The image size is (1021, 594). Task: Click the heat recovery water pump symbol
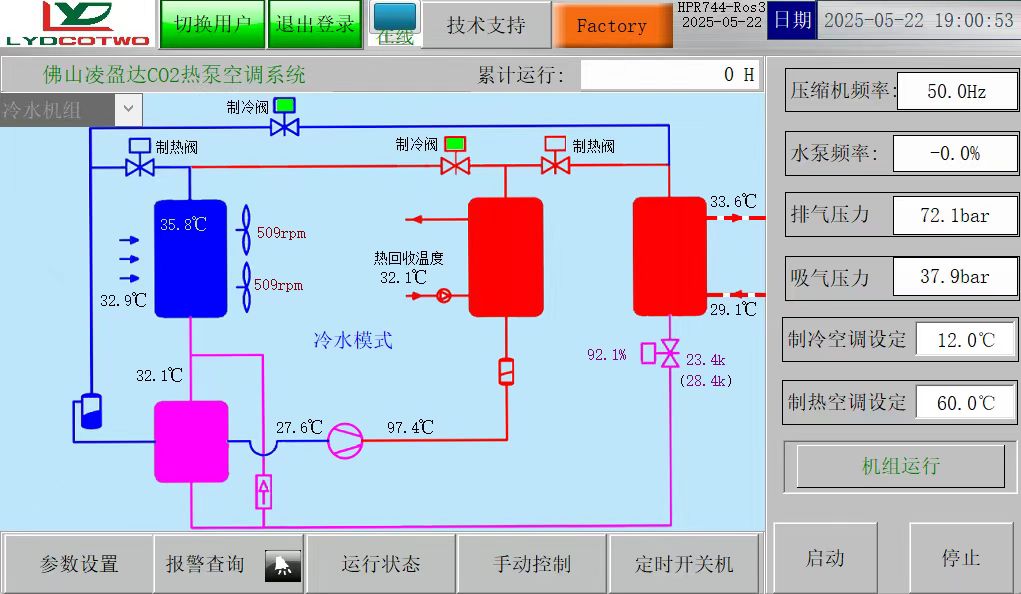[443, 296]
